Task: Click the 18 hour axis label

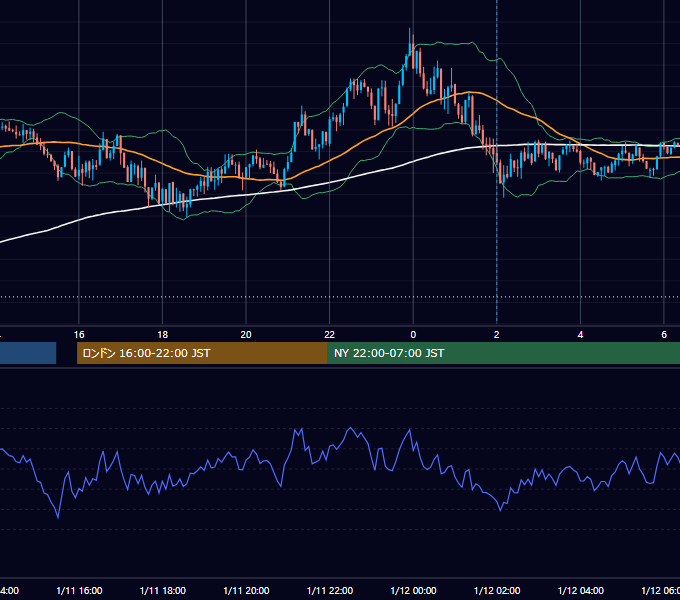Action: click(162, 335)
